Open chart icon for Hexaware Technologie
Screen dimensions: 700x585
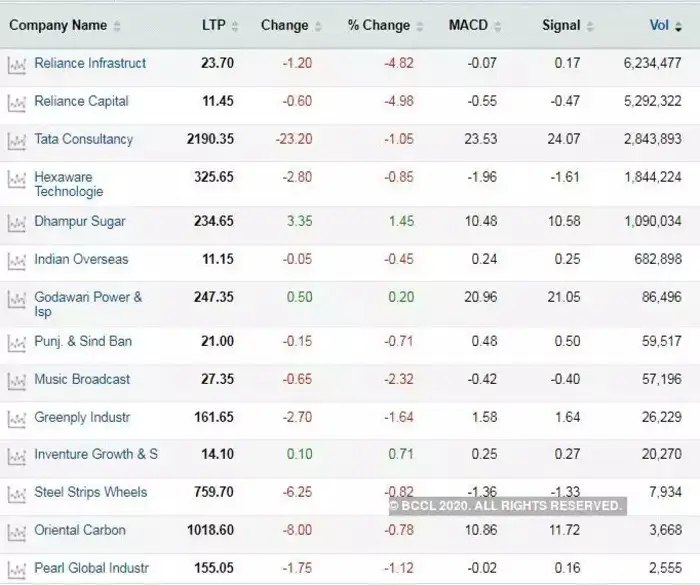[x=17, y=179]
